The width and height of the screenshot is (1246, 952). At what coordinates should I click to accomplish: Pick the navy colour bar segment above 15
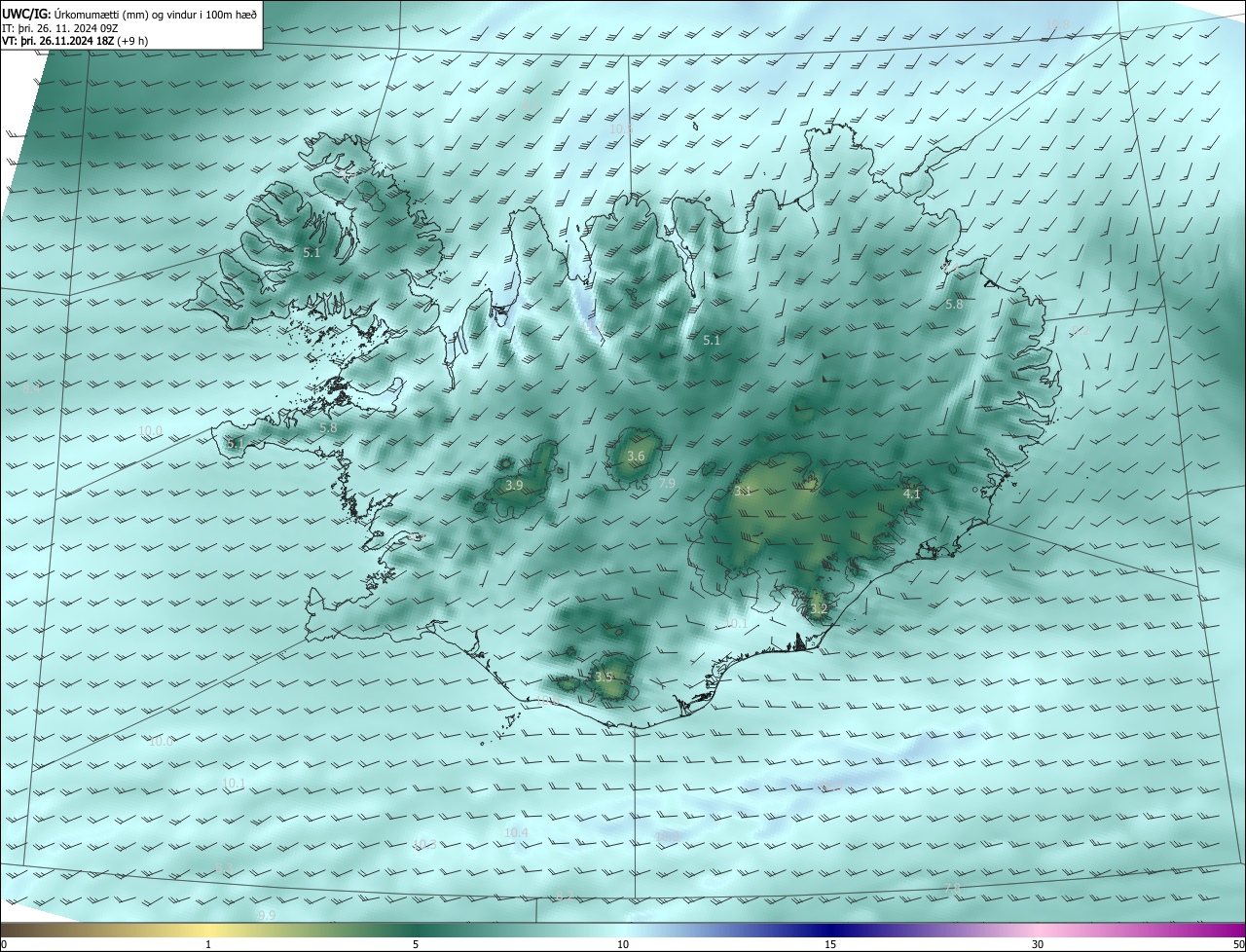click(830, 931)
